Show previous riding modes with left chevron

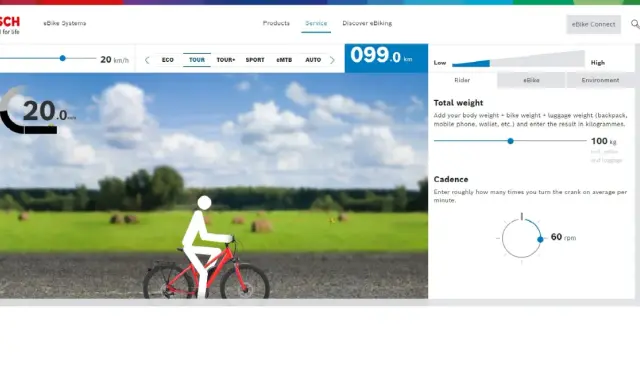147,60
